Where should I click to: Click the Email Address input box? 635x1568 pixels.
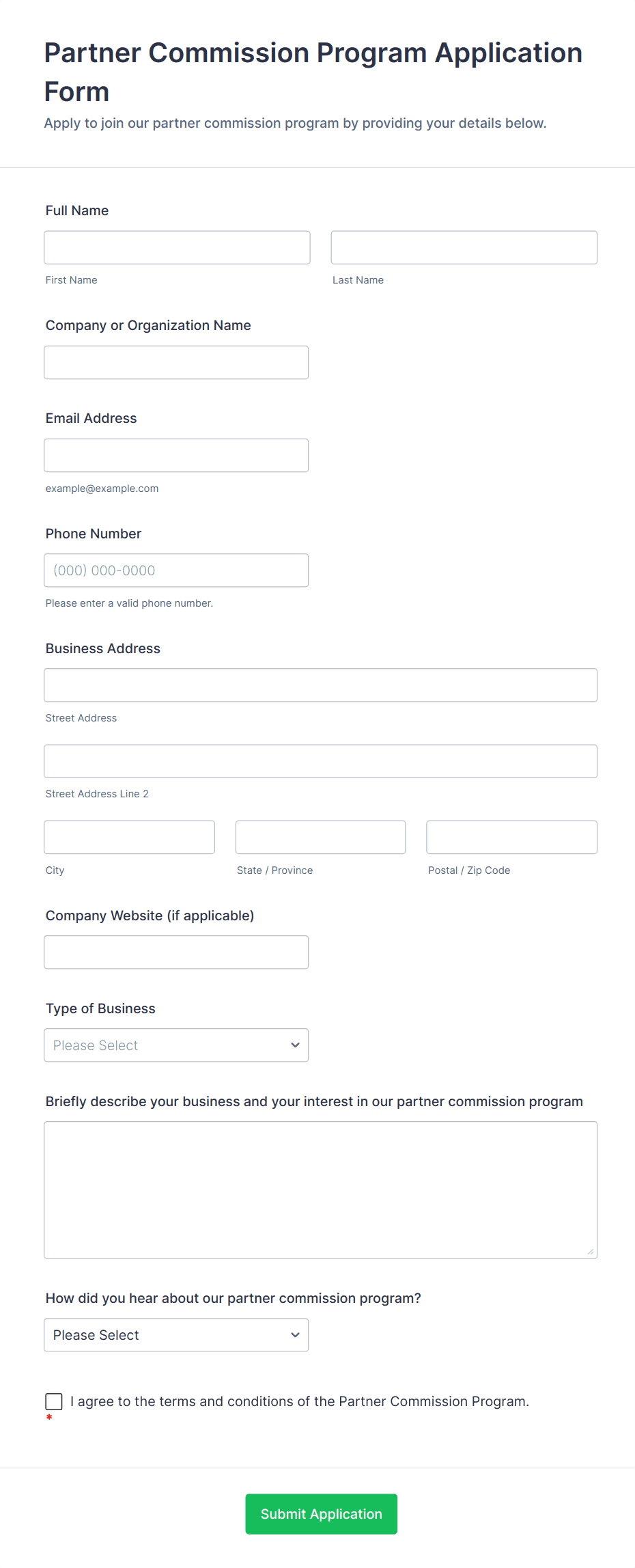coord(176,455)
